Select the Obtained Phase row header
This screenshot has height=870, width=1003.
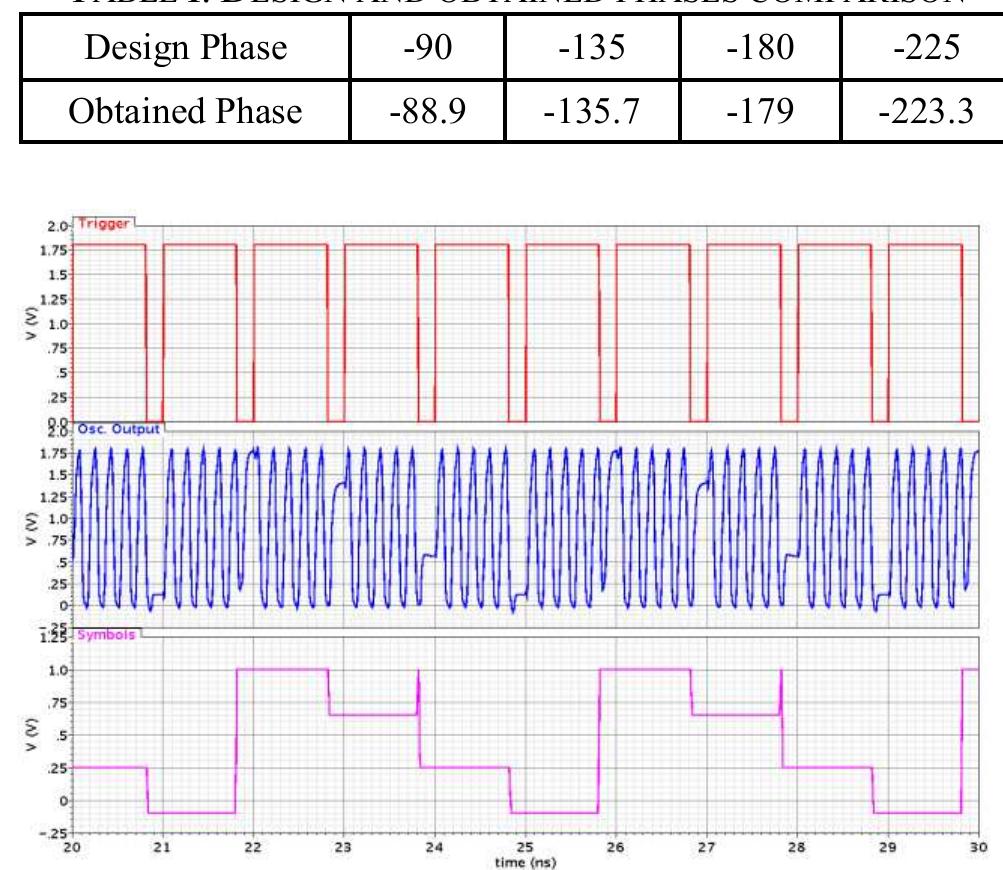184,111
